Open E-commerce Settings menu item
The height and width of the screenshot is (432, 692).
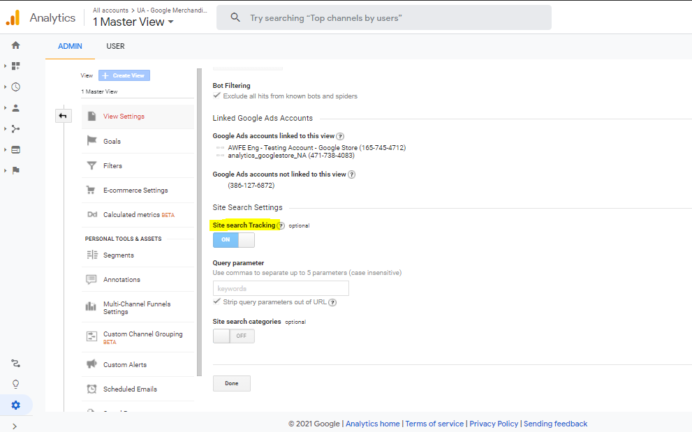(138, 190)
